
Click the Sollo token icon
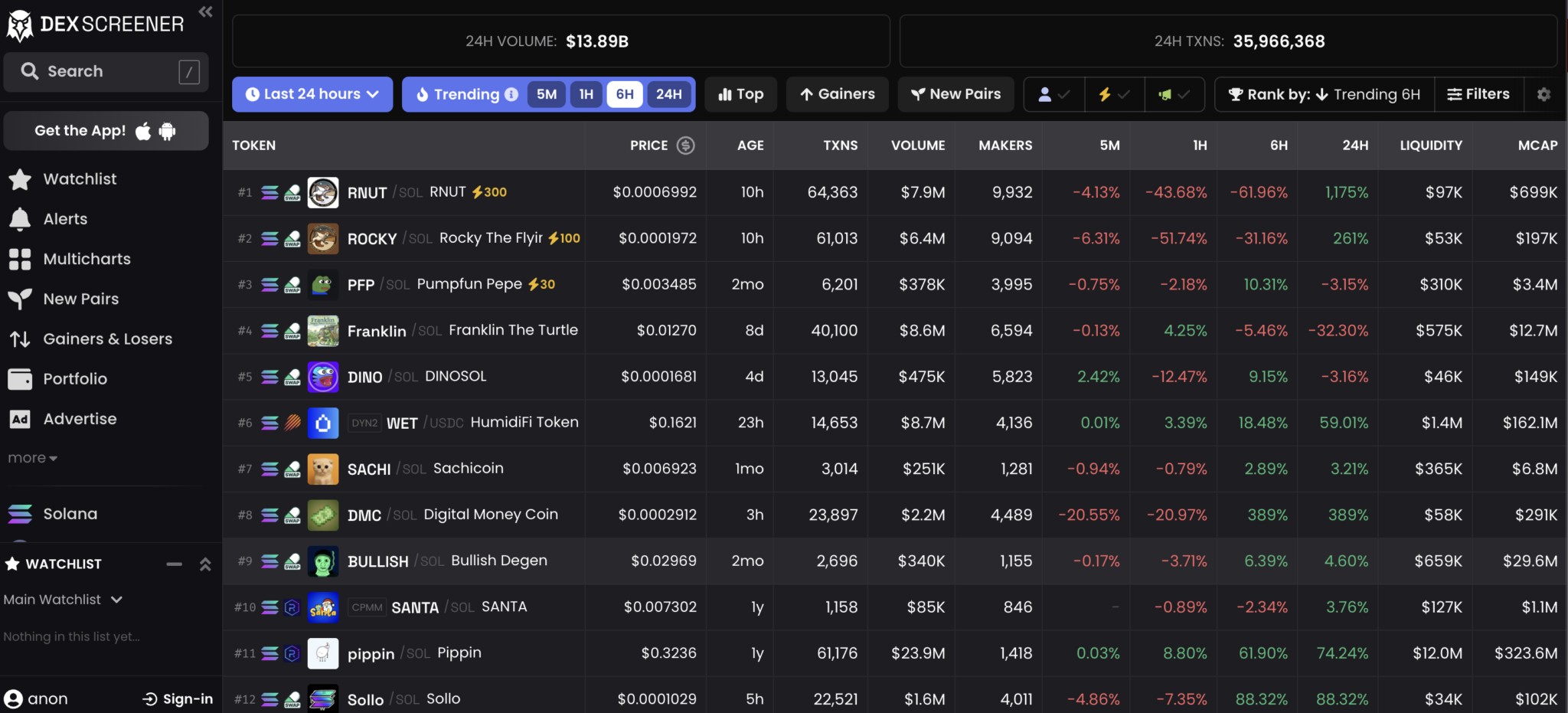(323, 699)
